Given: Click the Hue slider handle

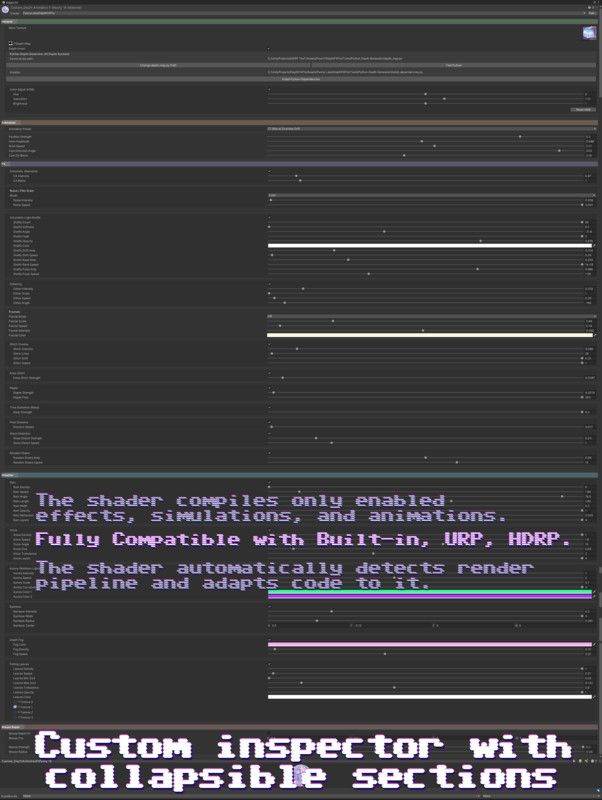Looking at the screenshot, I should pyautogui.click(x=425, y=94).
